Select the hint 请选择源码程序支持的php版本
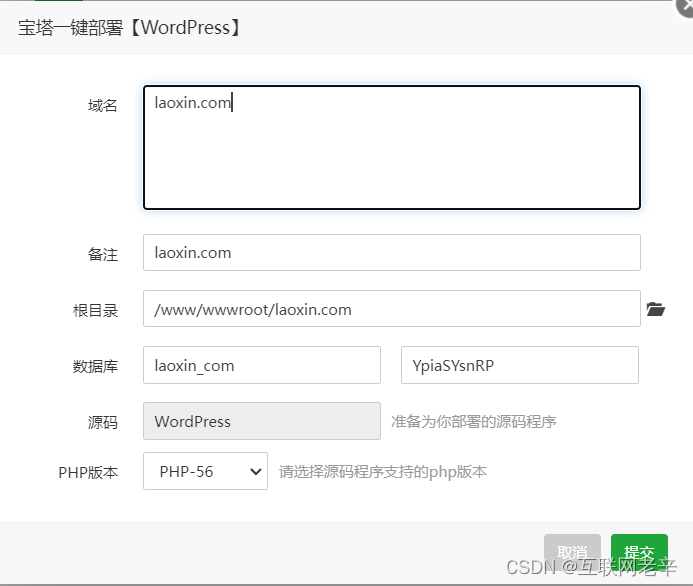 (383, 472)
